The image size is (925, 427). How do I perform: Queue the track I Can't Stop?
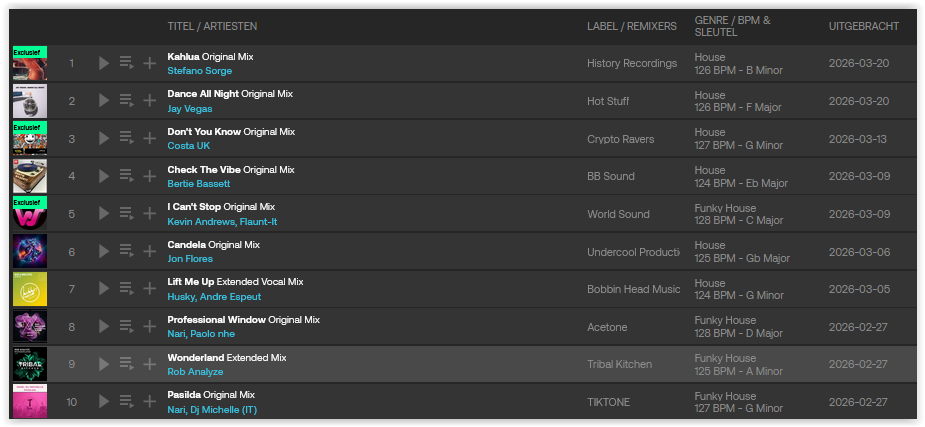[x=126, y=214]
